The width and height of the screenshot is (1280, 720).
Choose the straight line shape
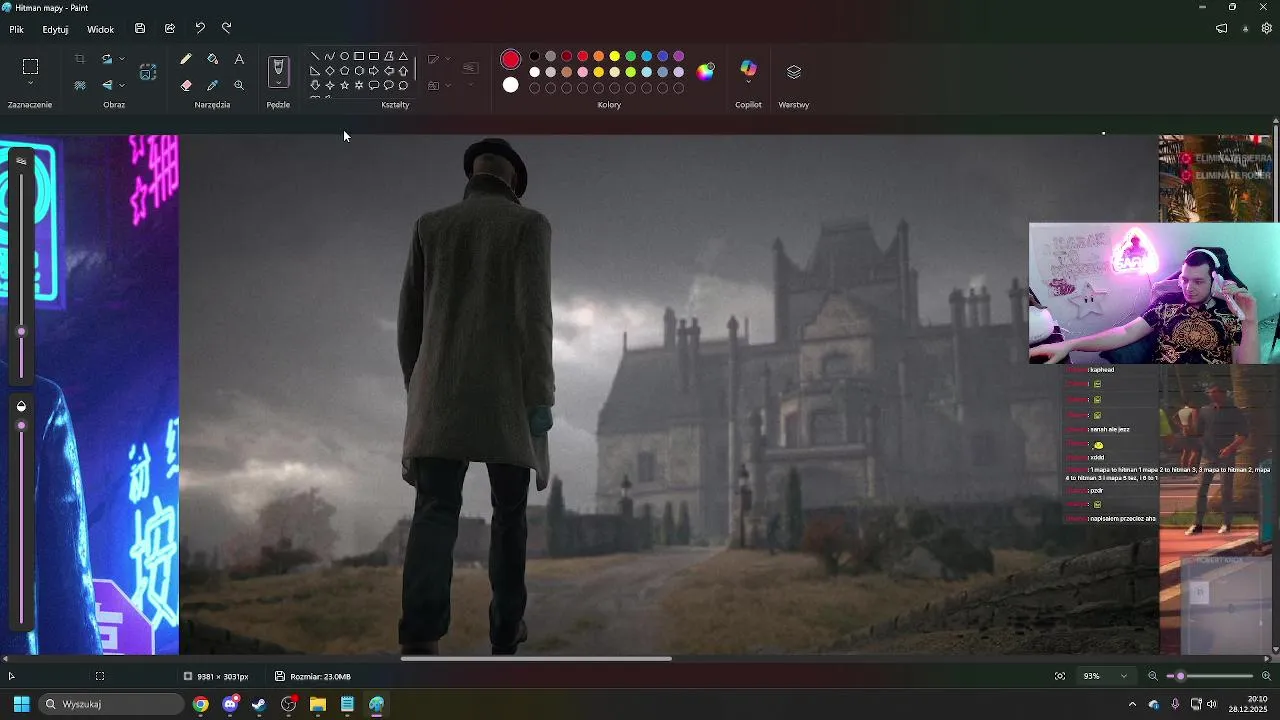315,56
